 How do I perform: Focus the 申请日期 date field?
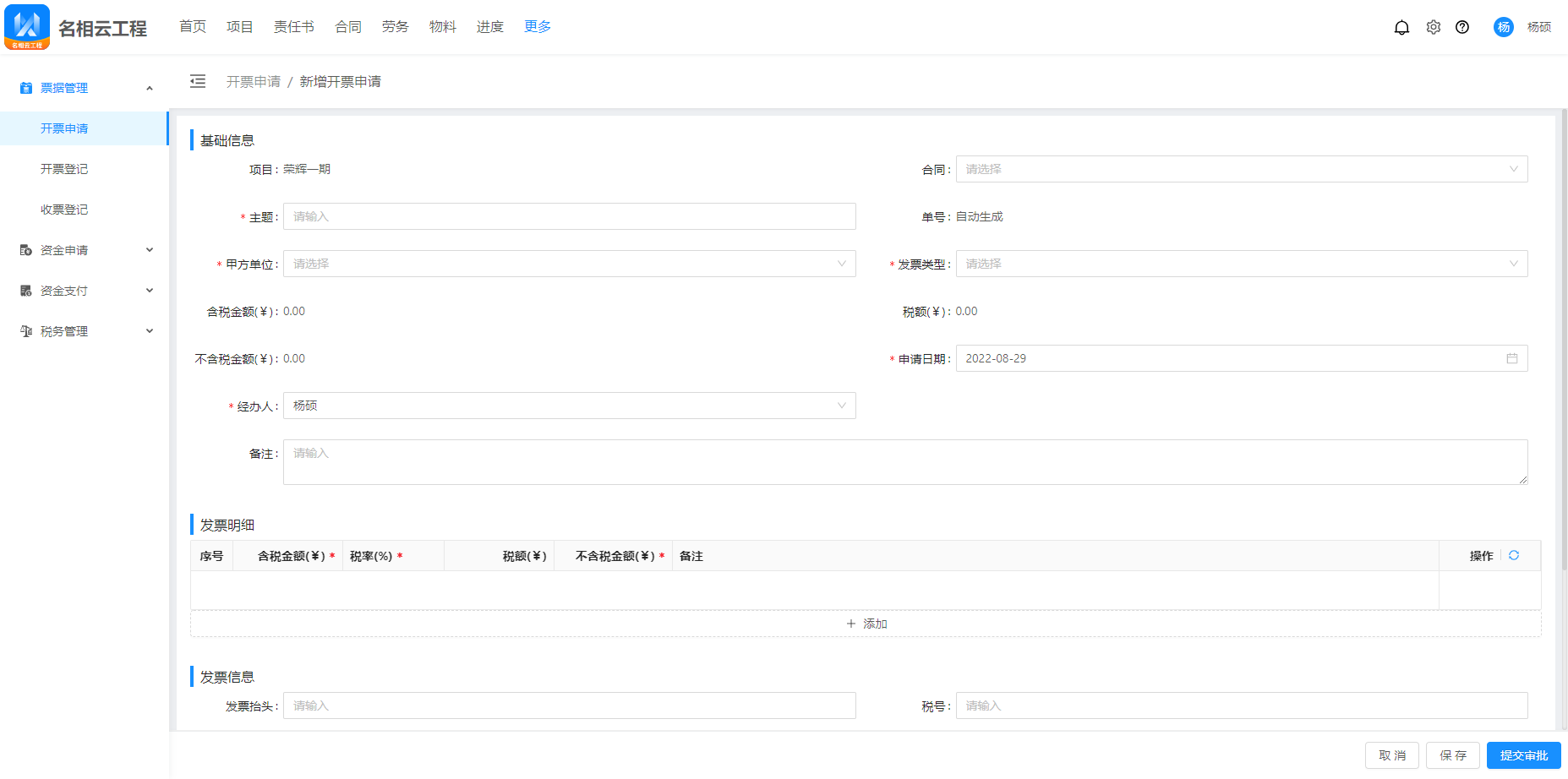1242,358
